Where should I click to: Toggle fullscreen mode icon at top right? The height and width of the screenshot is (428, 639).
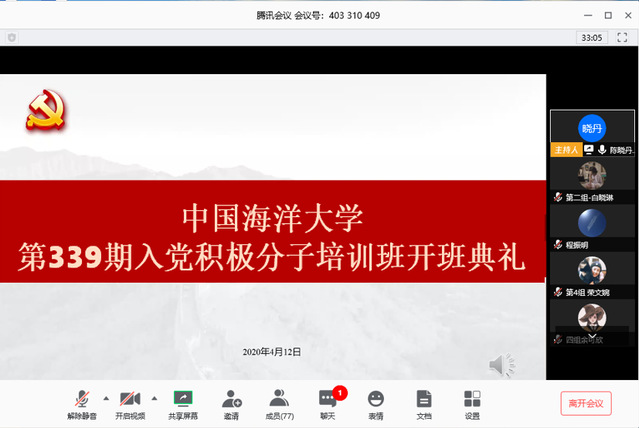[x=622, y=37]
